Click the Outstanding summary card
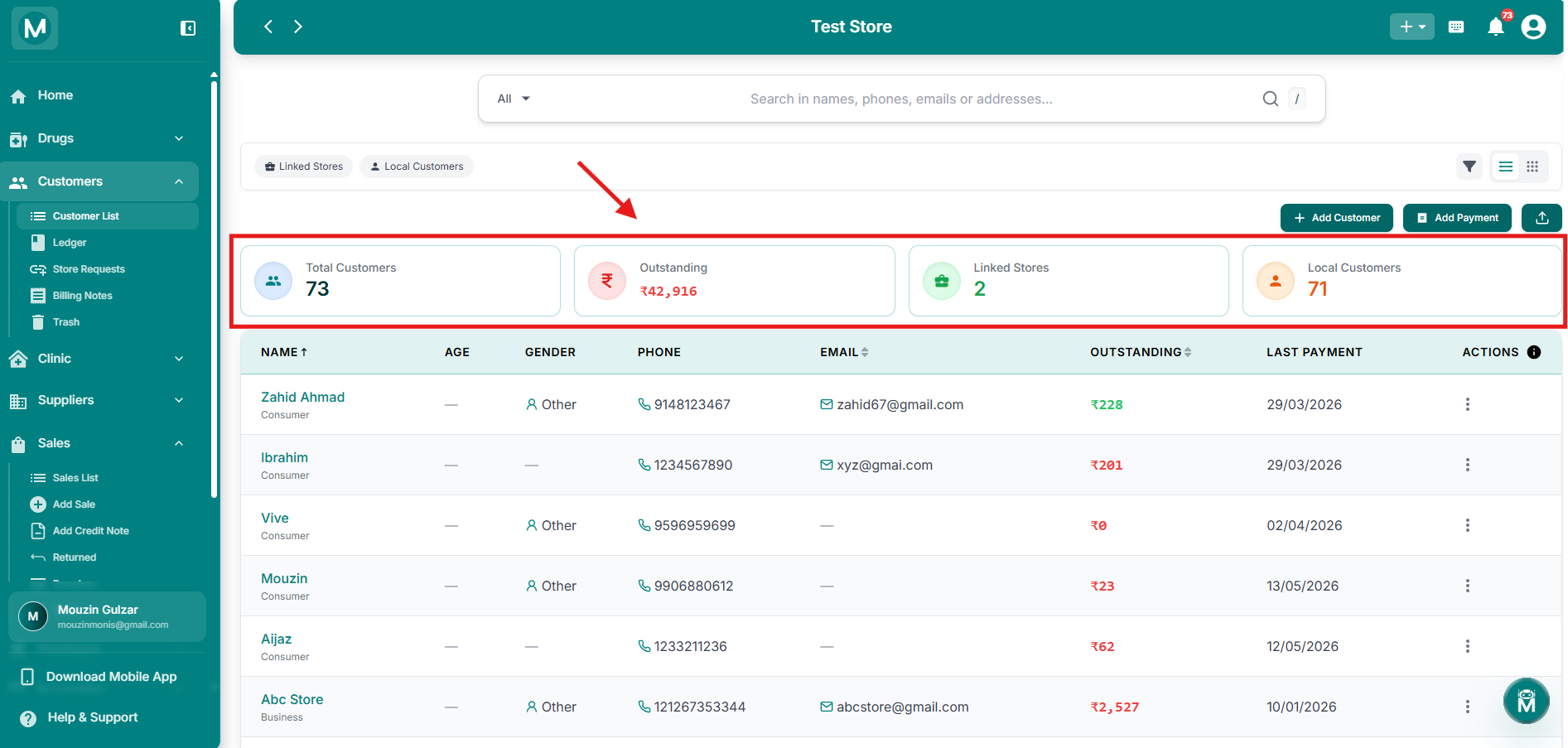Image resolution: width=1568 pixels, height=748 pixels. tap(734, 281)
